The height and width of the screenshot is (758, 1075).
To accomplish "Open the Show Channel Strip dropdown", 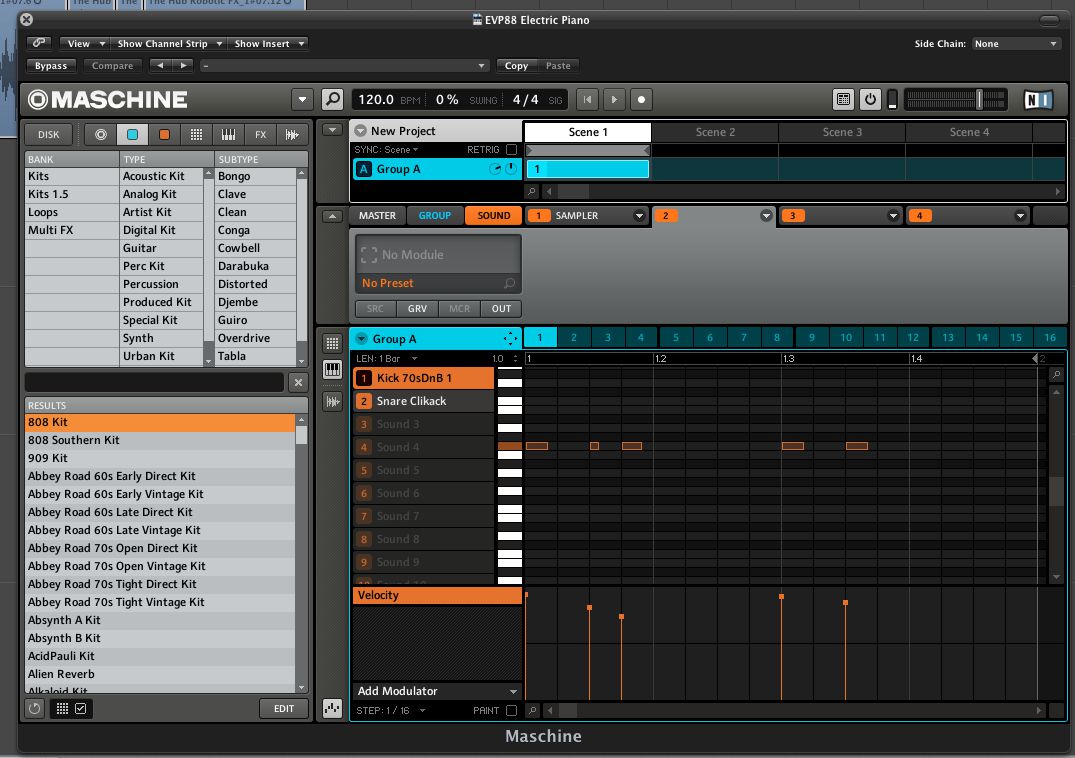I will click(169, 44).
